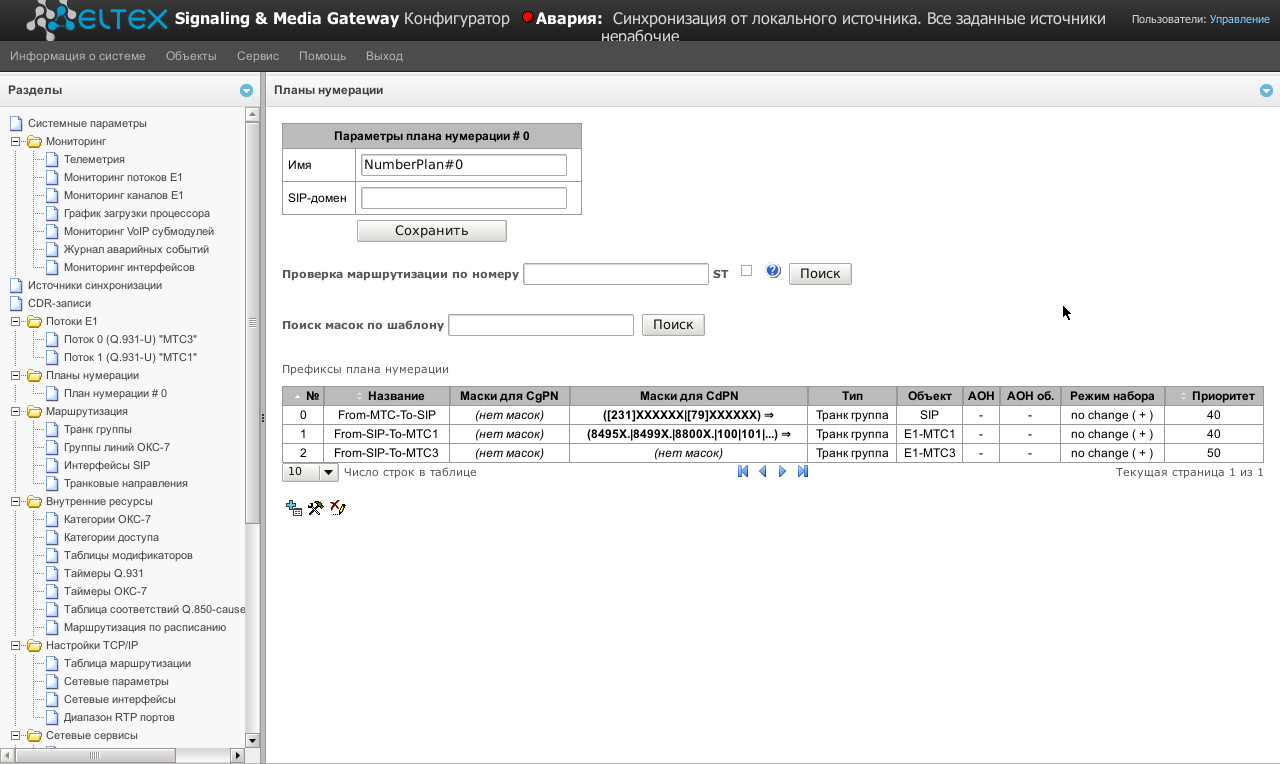1280x764 pixels.
Task: Click the blue help question-mark icon
Action: coord(773,271)
